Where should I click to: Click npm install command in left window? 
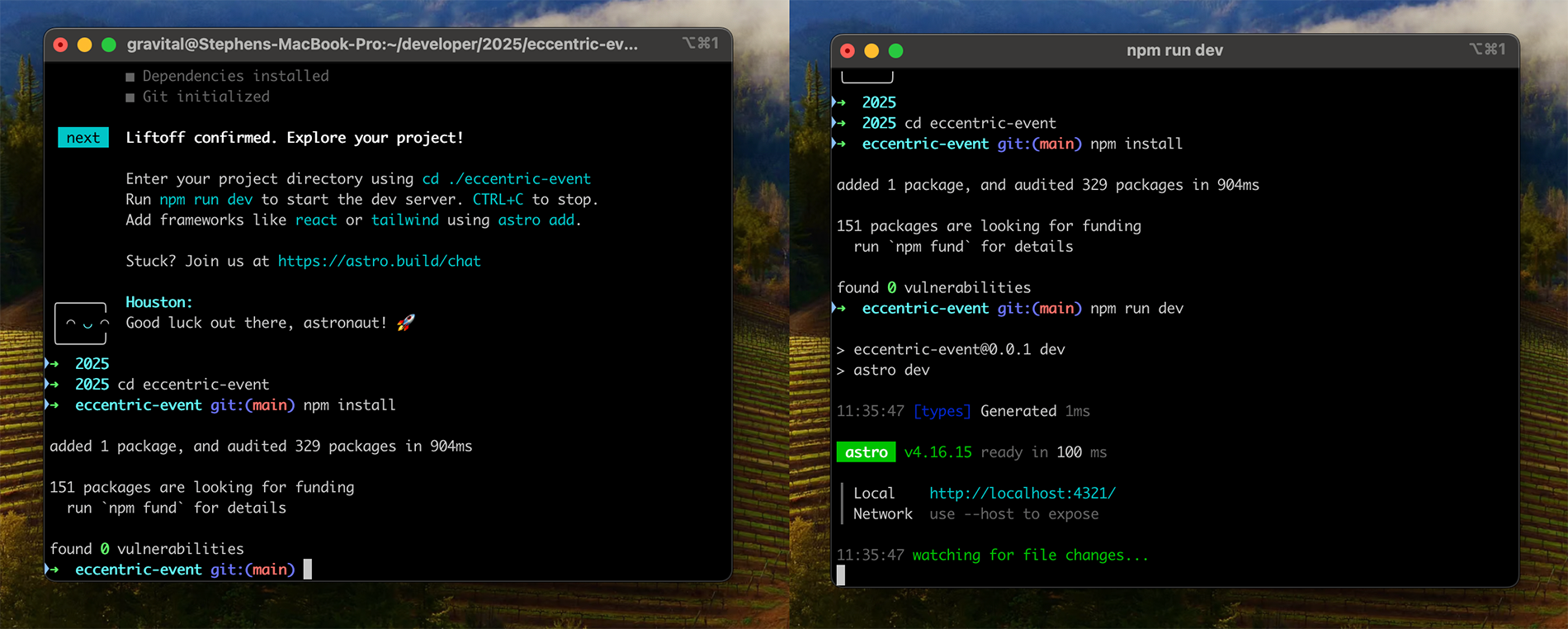point(349,404)
